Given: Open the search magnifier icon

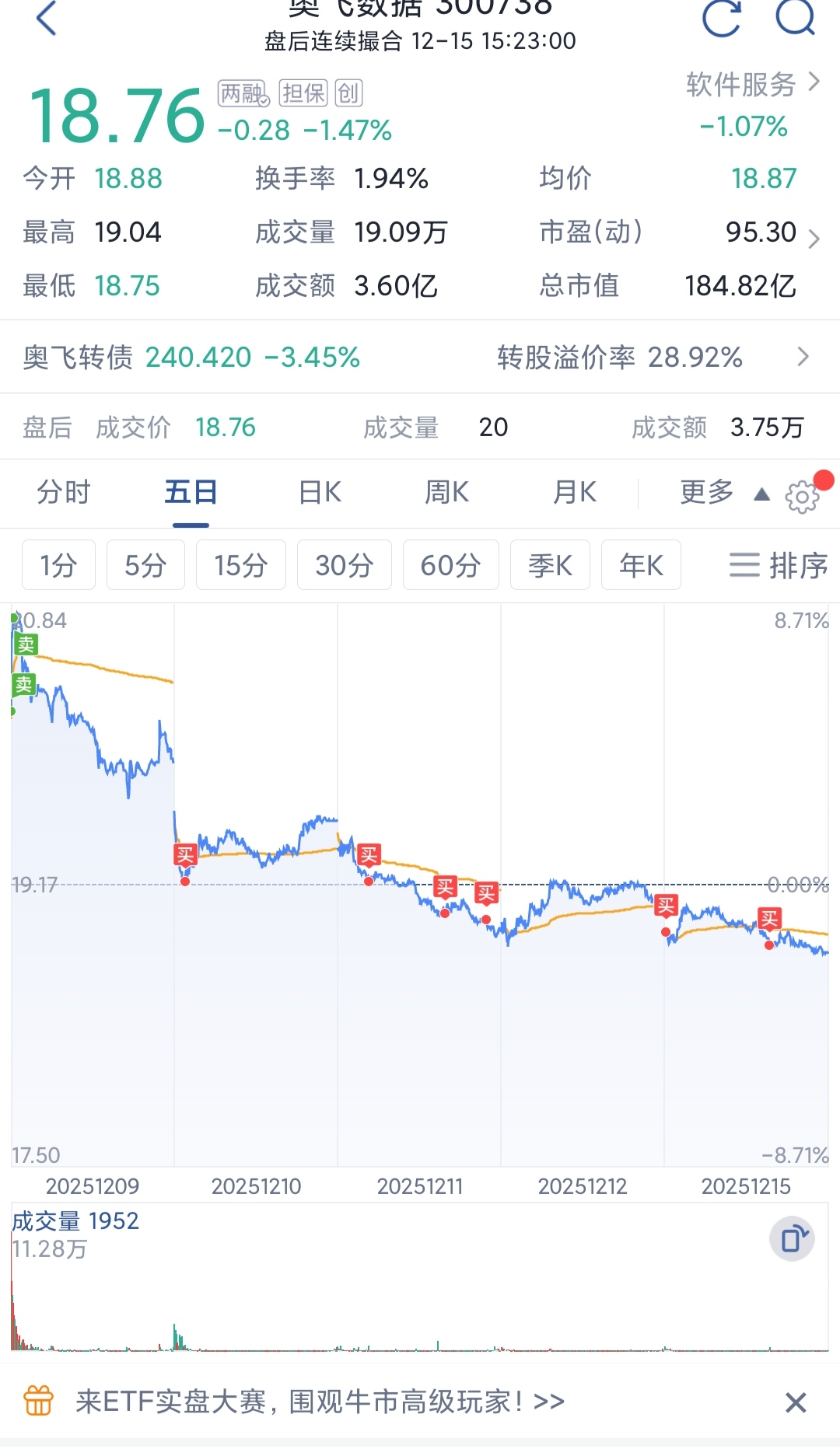Looking at the screenshot, I should [x=795, y=17].
